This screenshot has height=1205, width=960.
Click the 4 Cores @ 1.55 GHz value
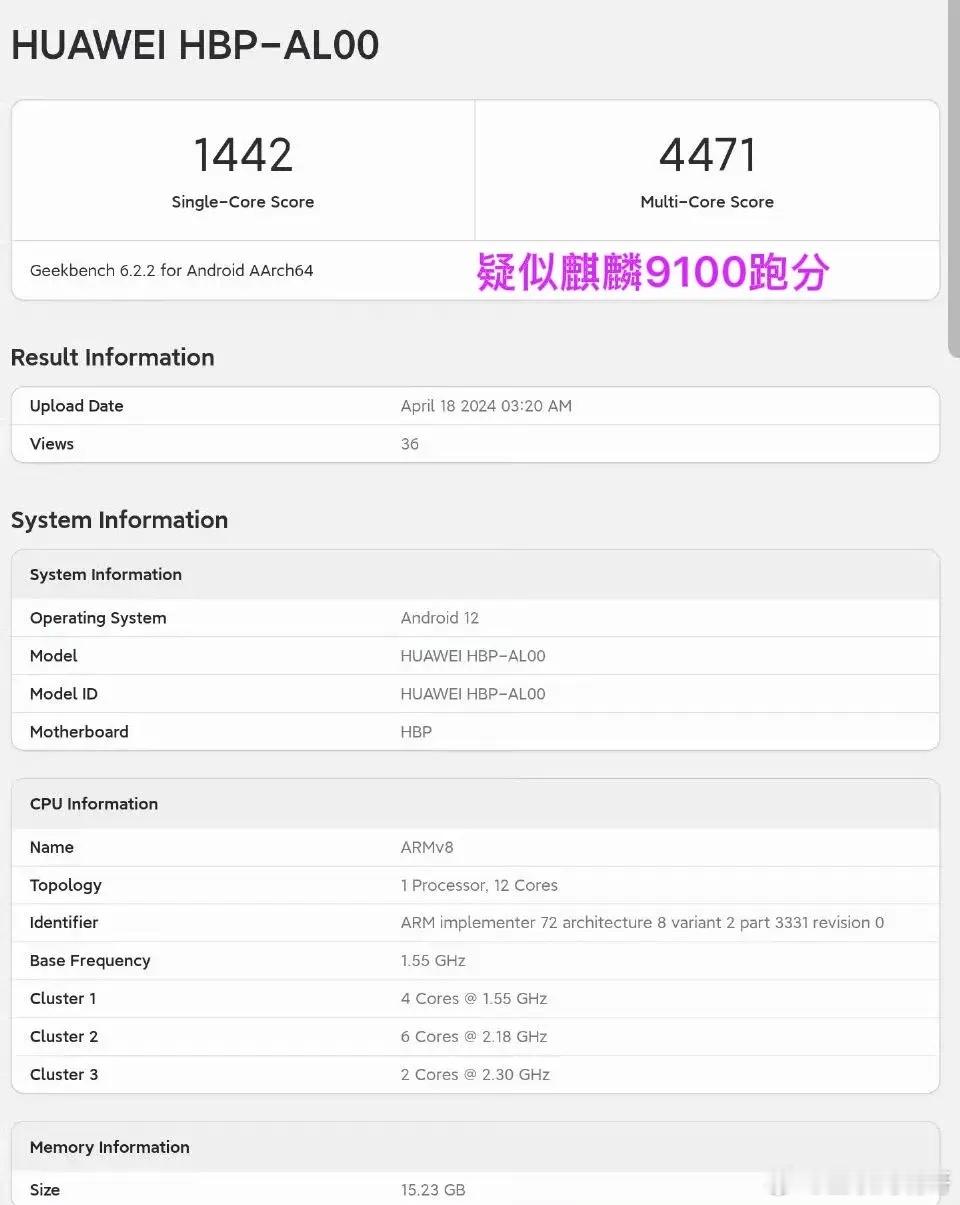pos(474,999)
